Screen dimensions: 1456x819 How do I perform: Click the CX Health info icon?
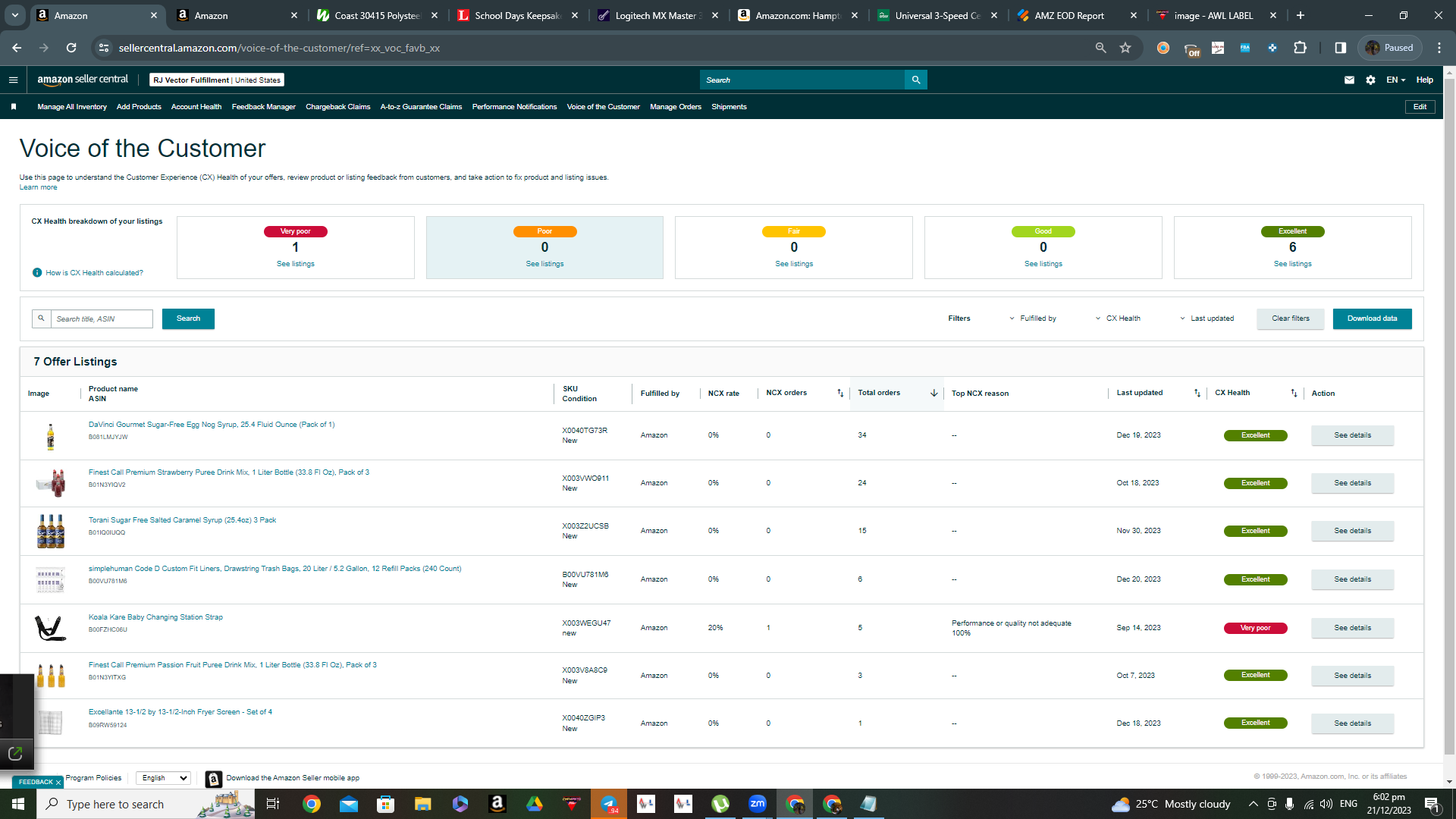point(37,273)
